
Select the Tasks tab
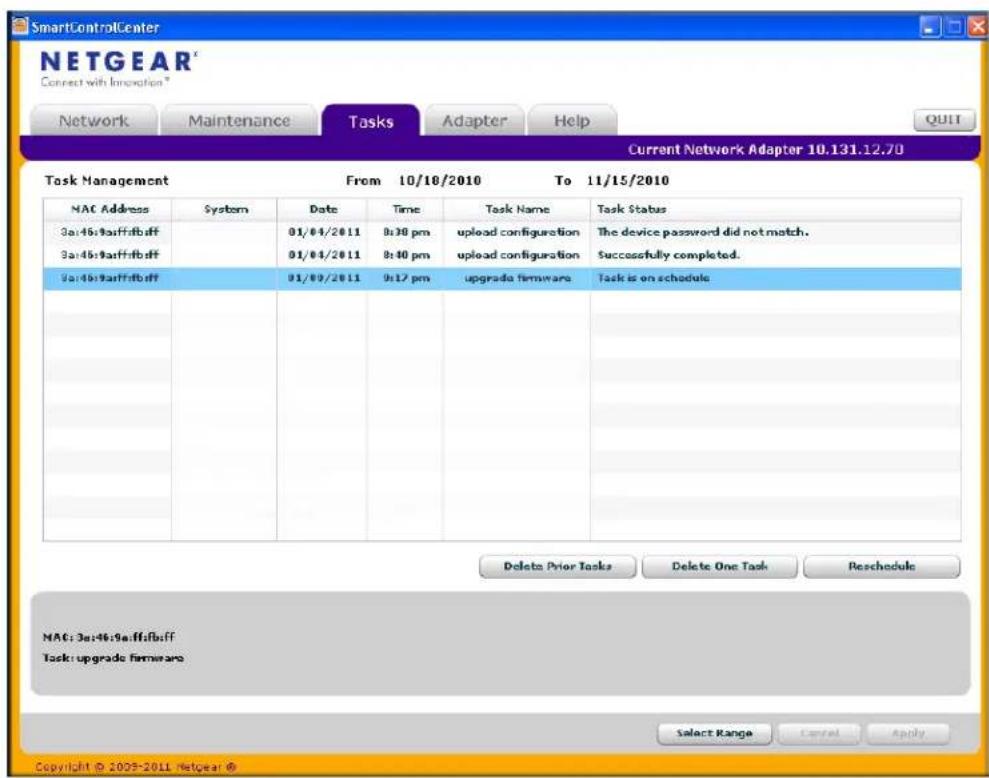[371, 121]
